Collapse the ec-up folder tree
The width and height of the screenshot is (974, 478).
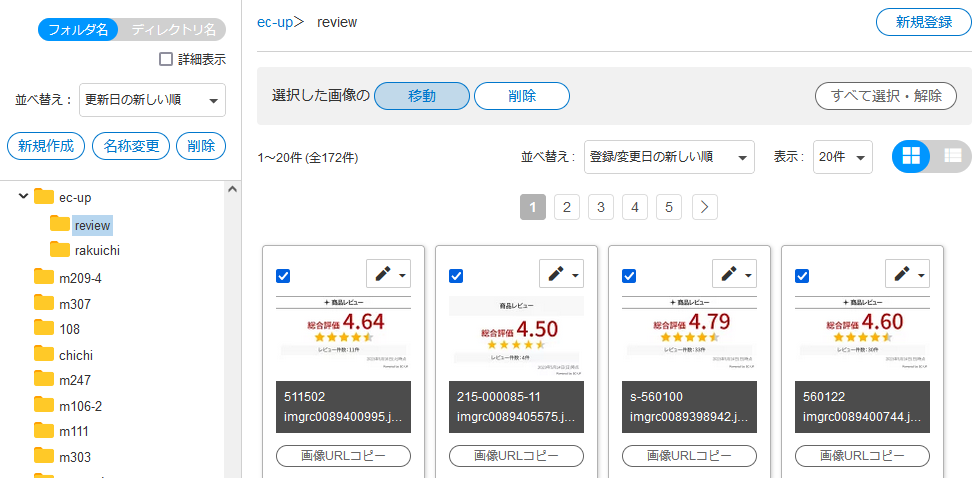click(23, 196)
